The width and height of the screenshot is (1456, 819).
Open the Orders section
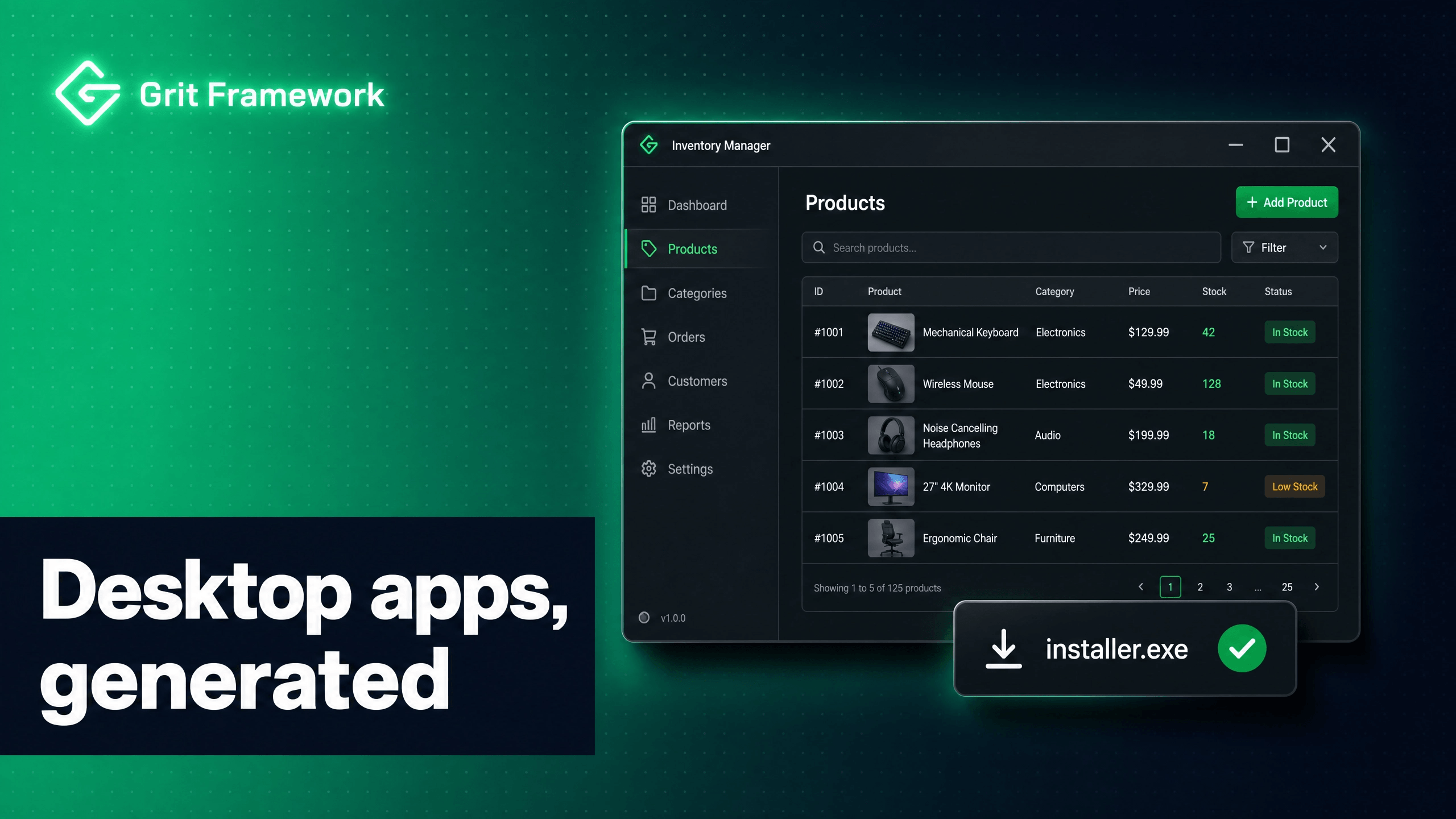coord(701,337)
